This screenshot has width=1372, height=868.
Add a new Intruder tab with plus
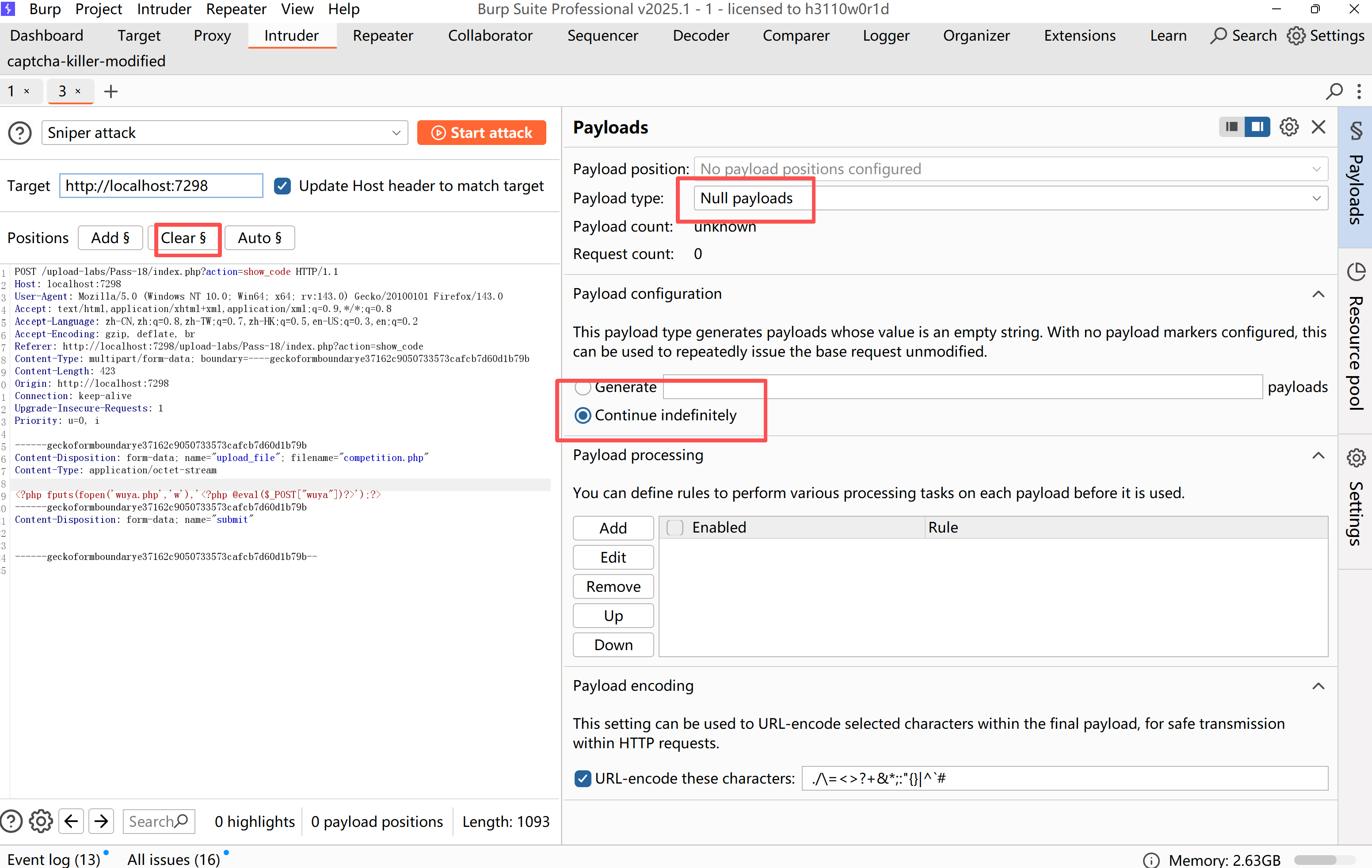click(x=111, y=91)
